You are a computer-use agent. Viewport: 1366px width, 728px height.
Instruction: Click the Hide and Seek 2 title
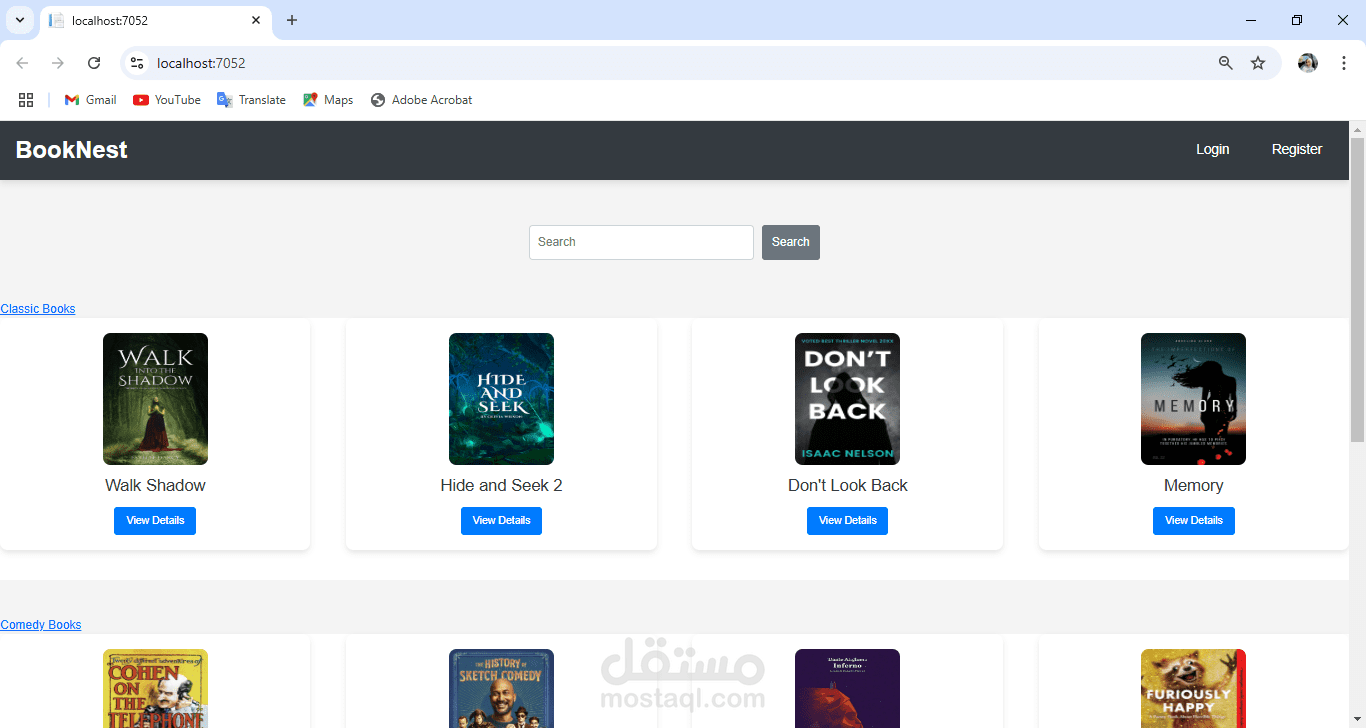(x=501, y=486)
